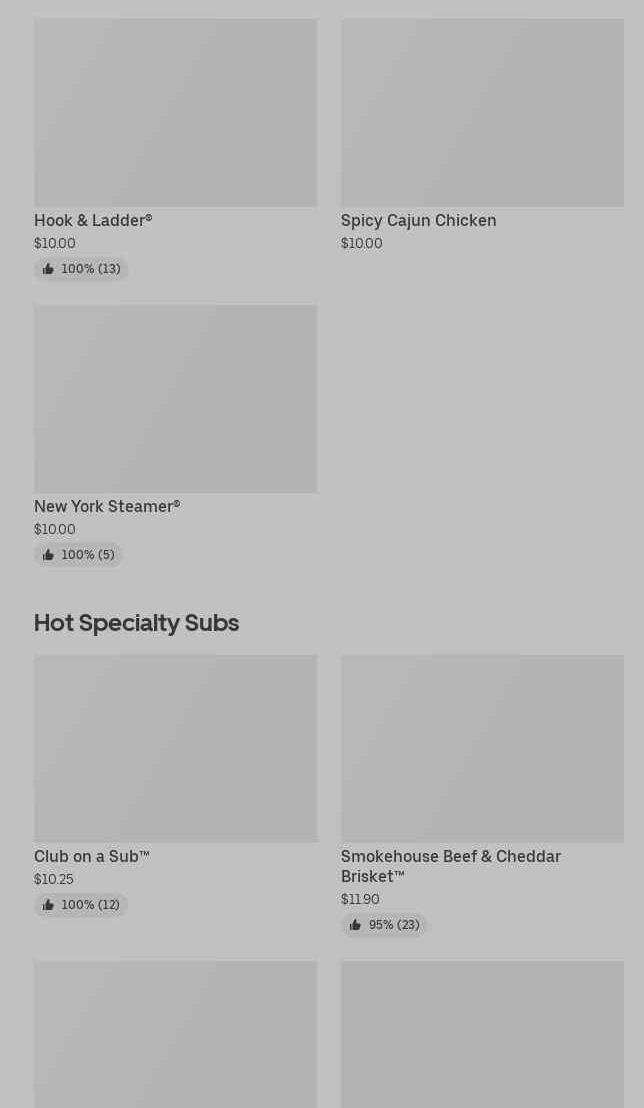Select the Smokehouse Beef & Cheddar Brisket photo
Viewport: 644px width, 1108px height.
pyautogui.click(x=482, y=748)
